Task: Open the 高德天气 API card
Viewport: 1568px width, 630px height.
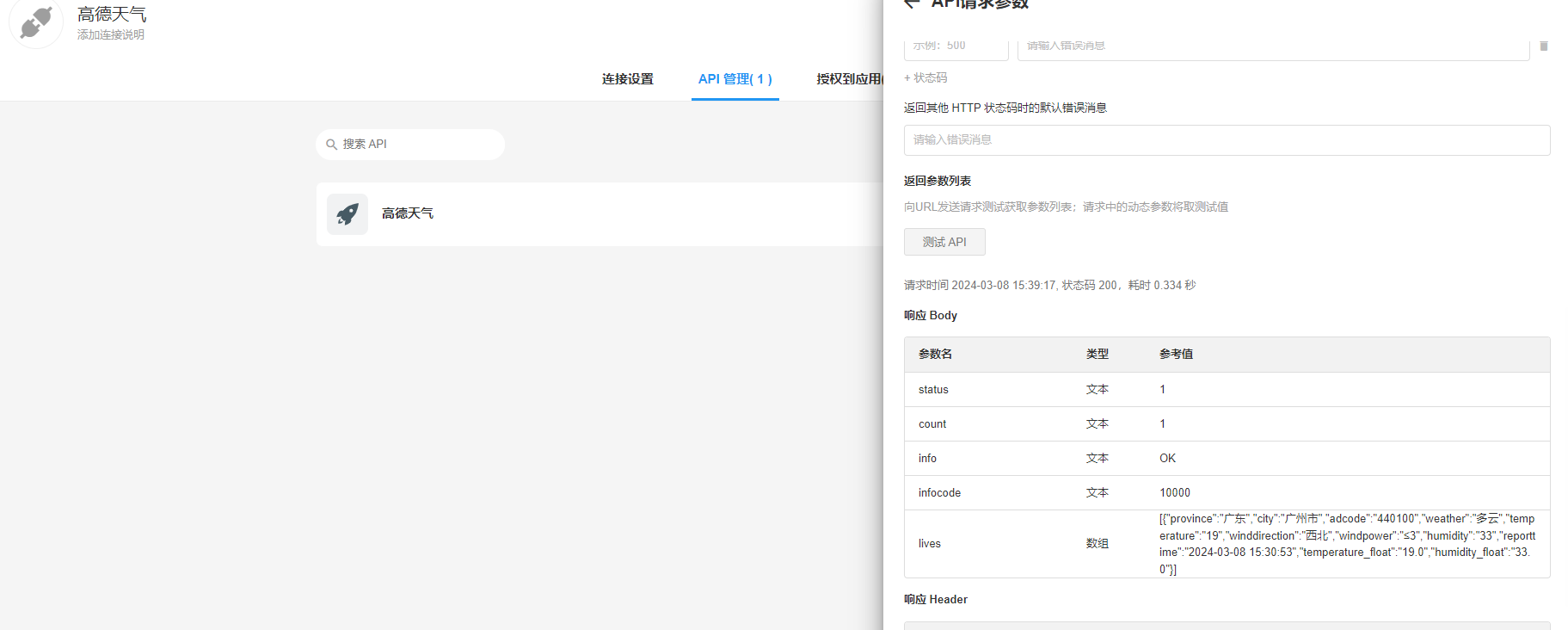Action: [x=602, y=214]
